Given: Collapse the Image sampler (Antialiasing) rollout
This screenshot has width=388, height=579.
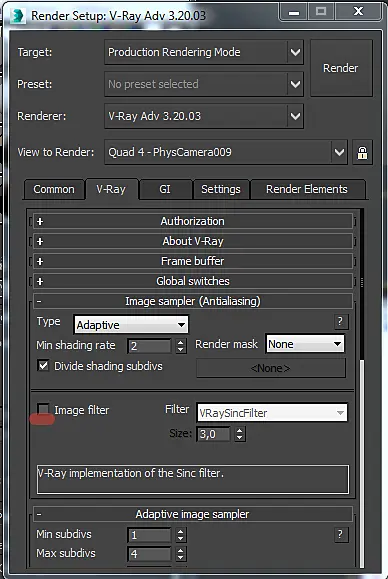Looking at the screenshot, I should pyautogui.click(x=193, y=301).
